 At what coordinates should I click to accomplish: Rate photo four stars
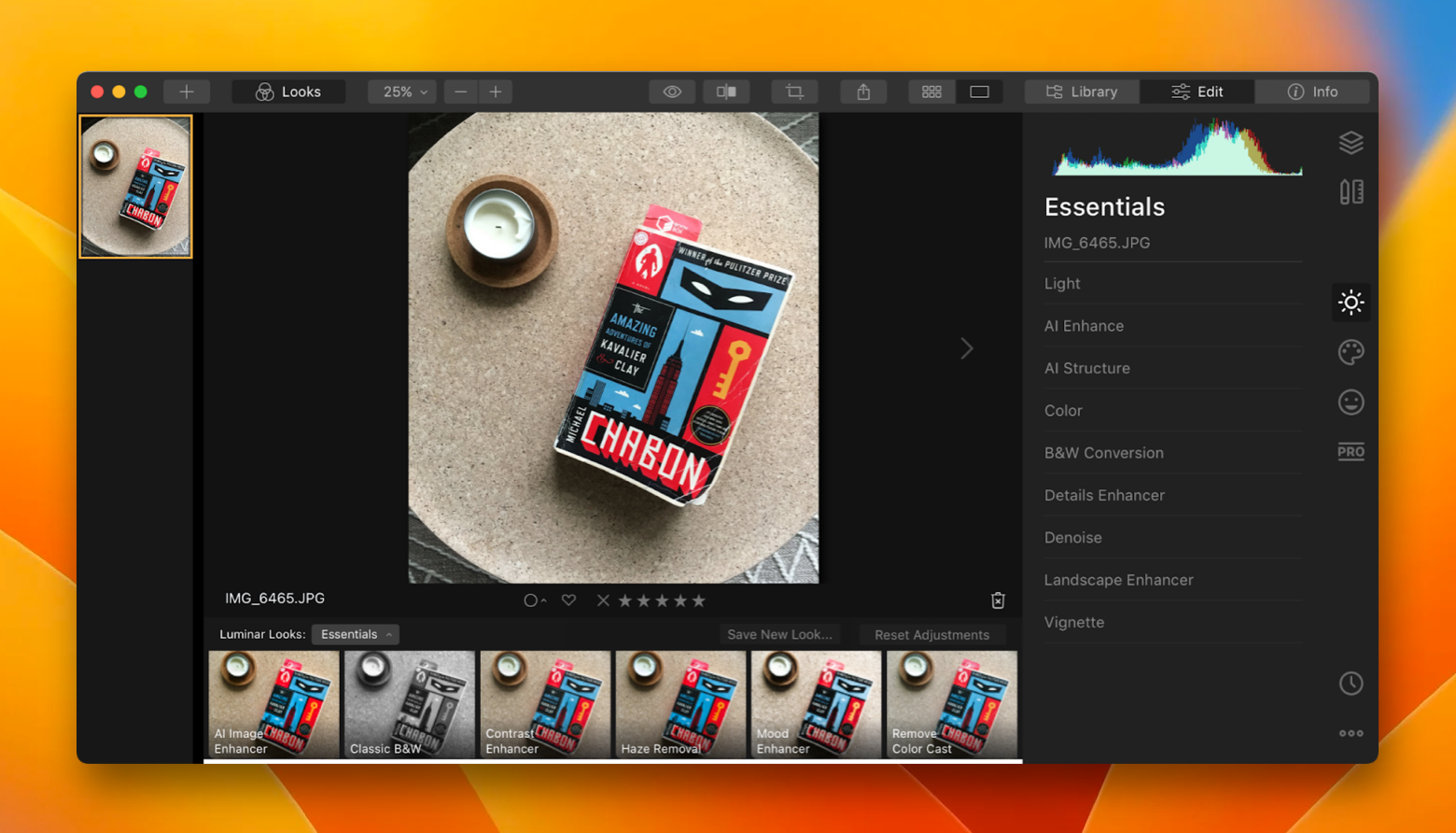click(x=680, y=600)
